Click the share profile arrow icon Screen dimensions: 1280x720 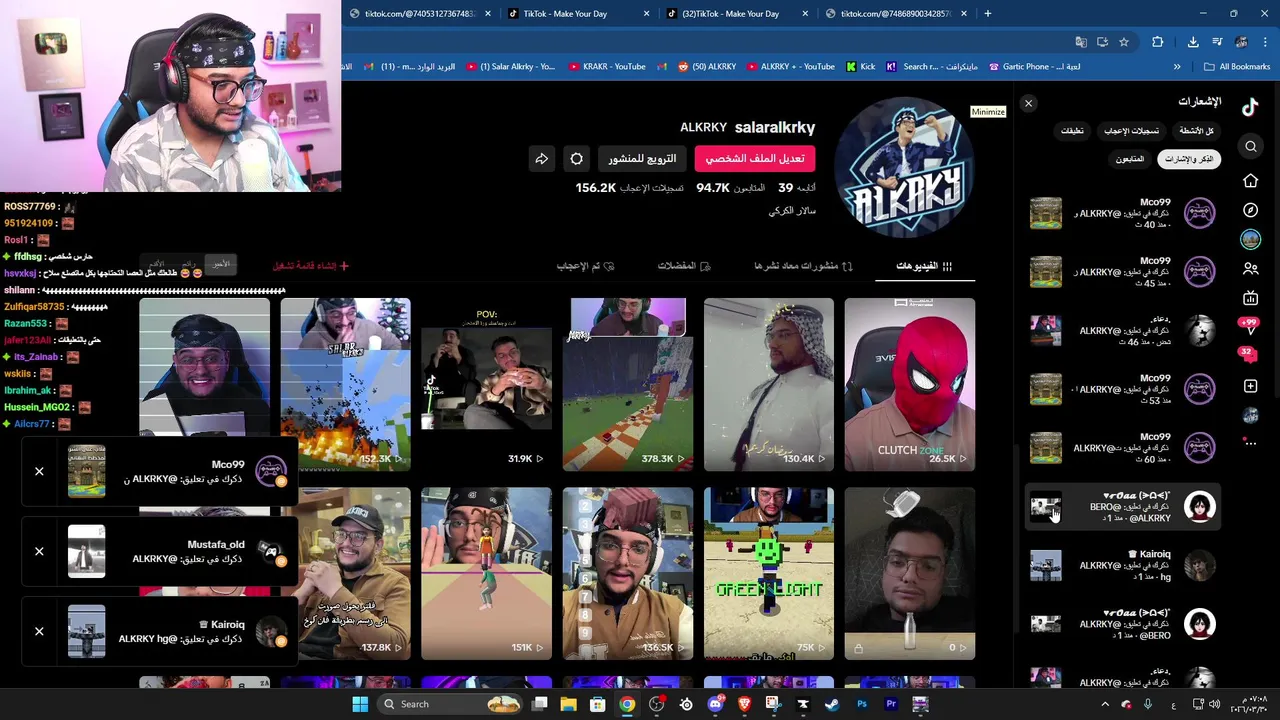541,159
